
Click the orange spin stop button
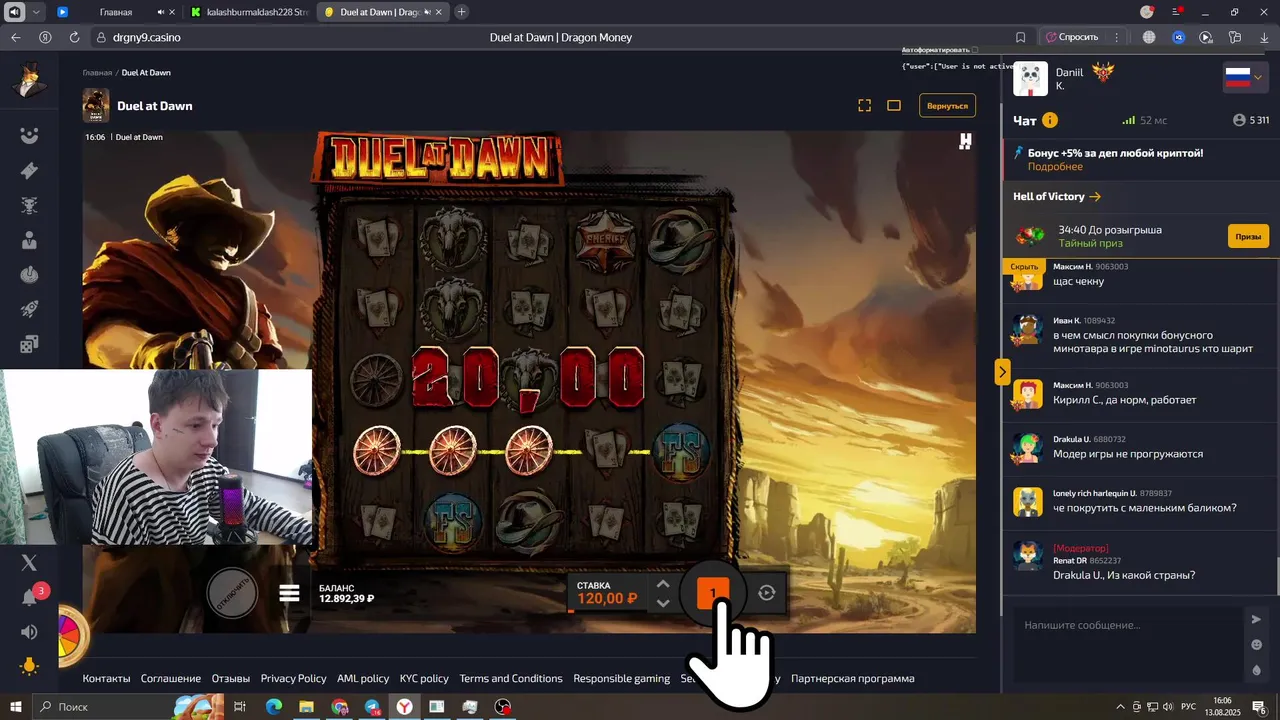[713, 593]
